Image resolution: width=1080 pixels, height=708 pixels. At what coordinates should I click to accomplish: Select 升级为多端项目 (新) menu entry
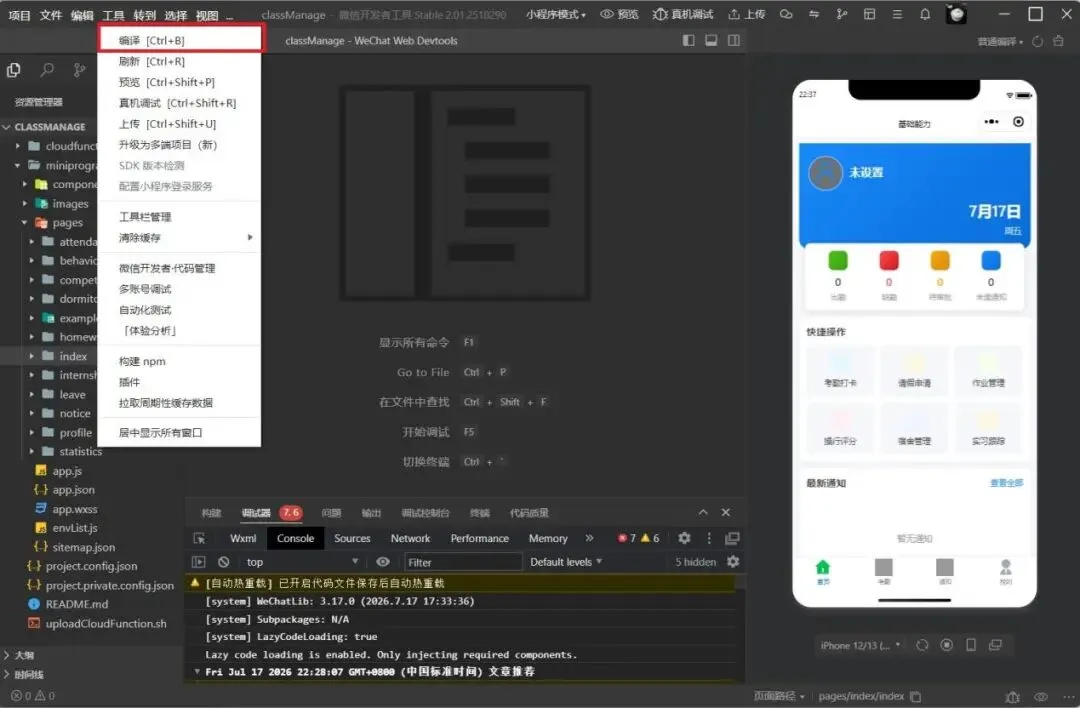click(x=180, y=145)
